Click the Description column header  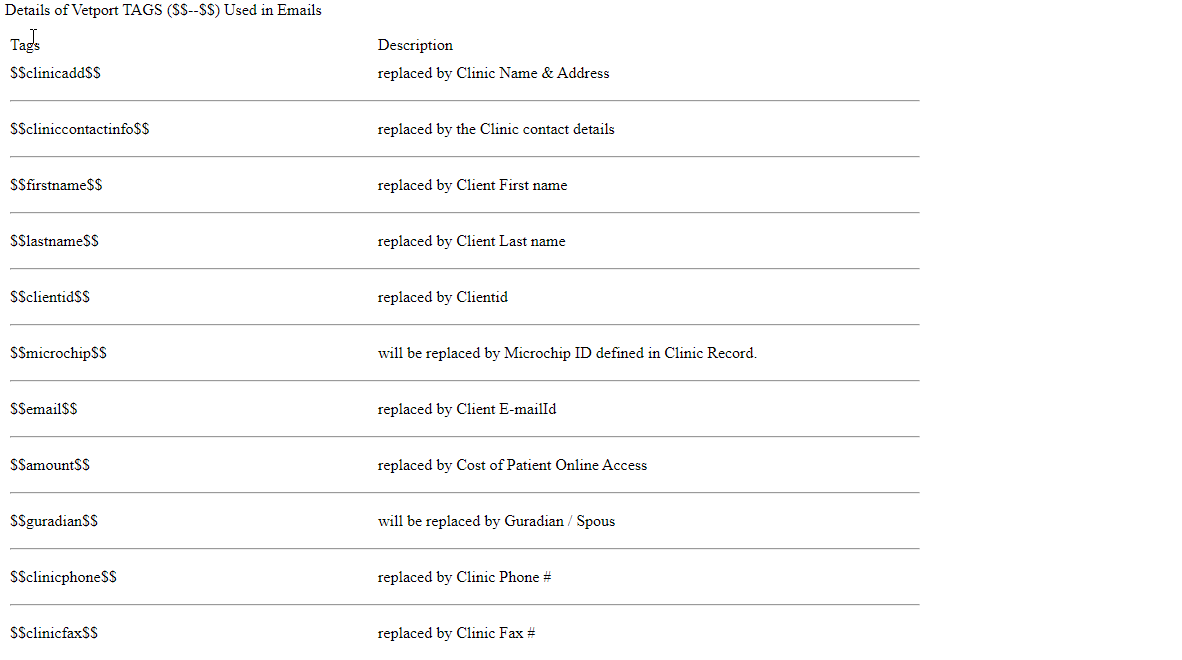point(415,45)
